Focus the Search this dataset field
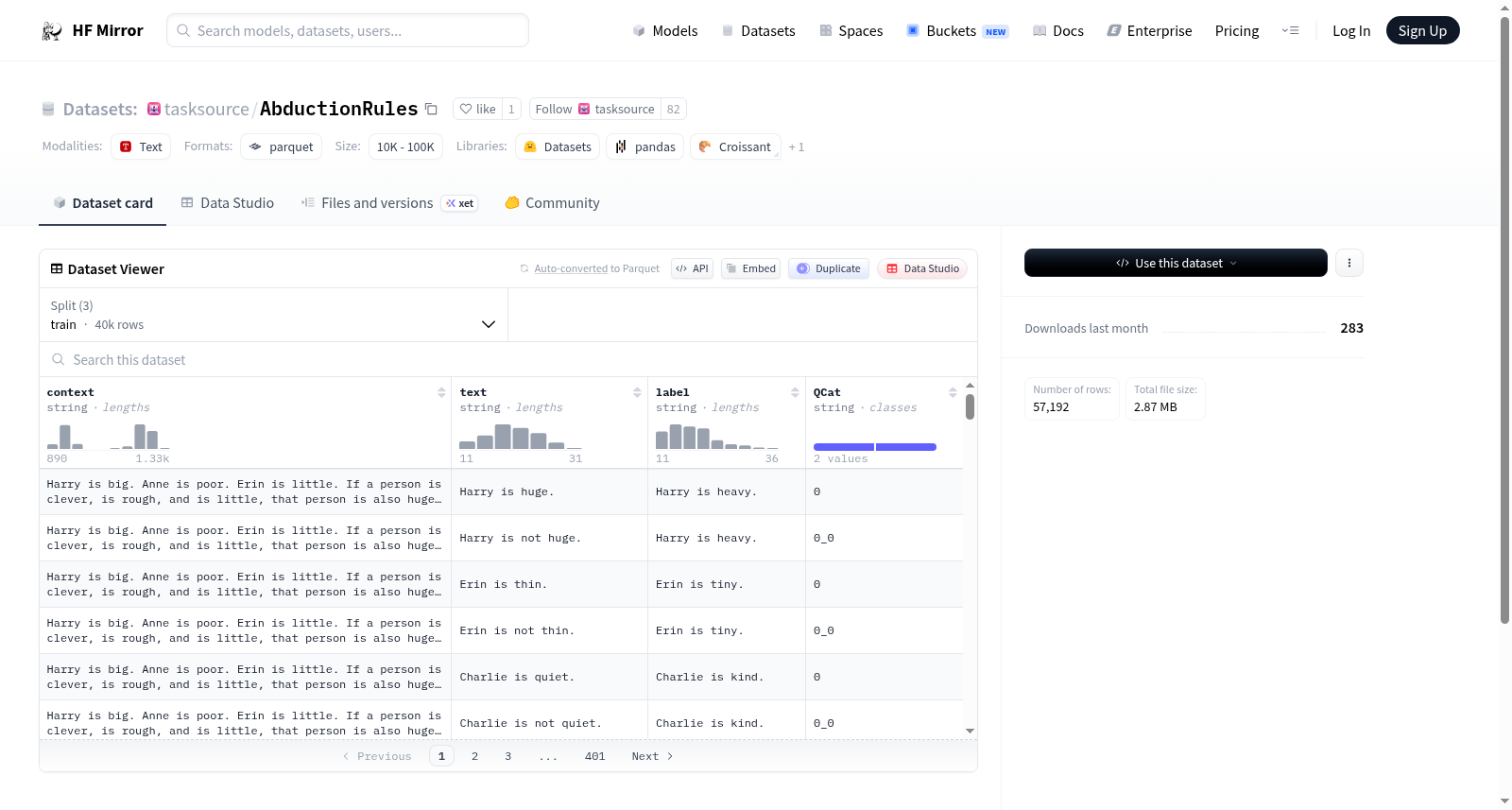Viewport: 1512px width, 810px height. (508, 359)
